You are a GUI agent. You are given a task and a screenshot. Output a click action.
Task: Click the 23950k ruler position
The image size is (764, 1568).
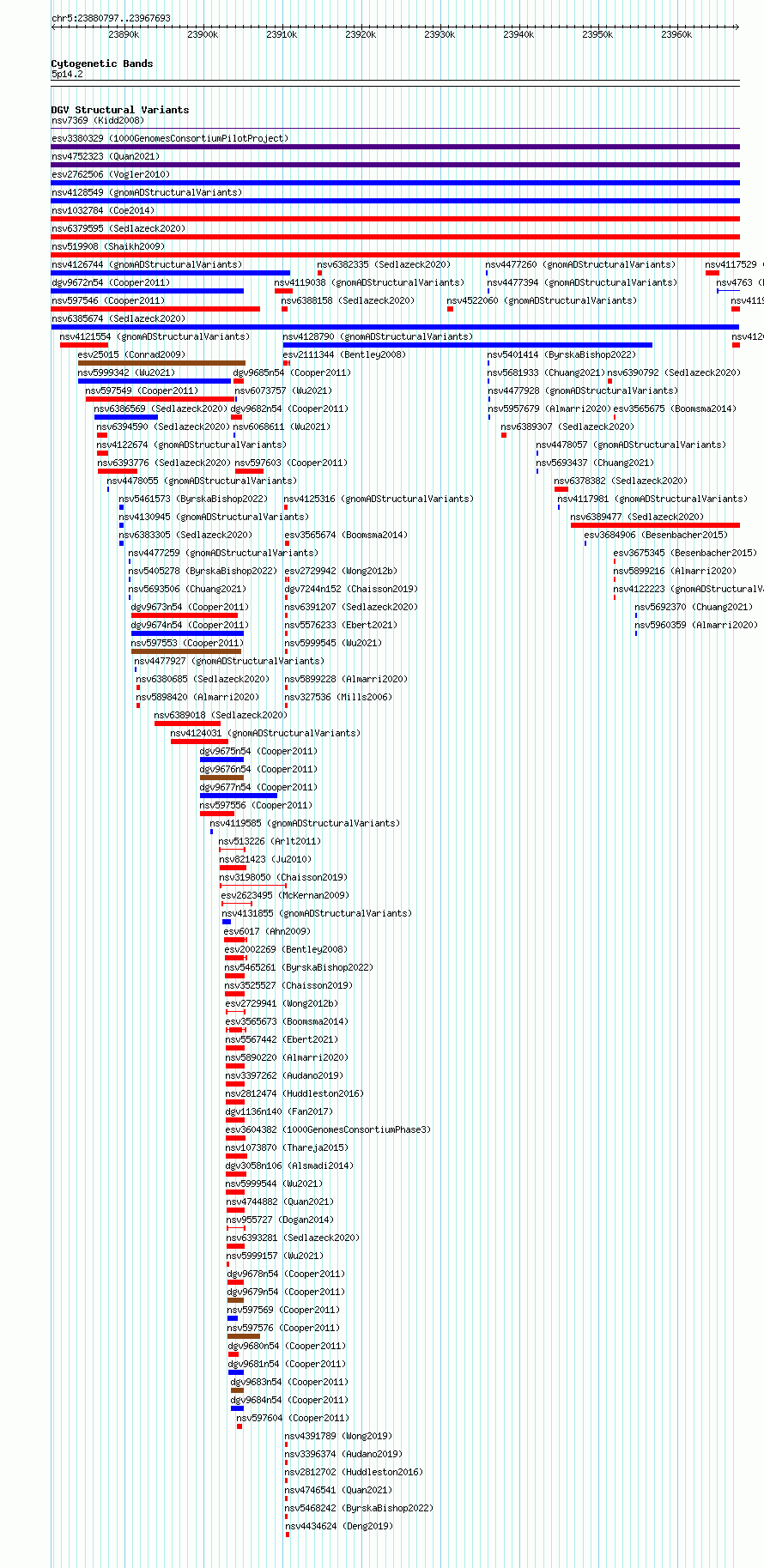597,34
